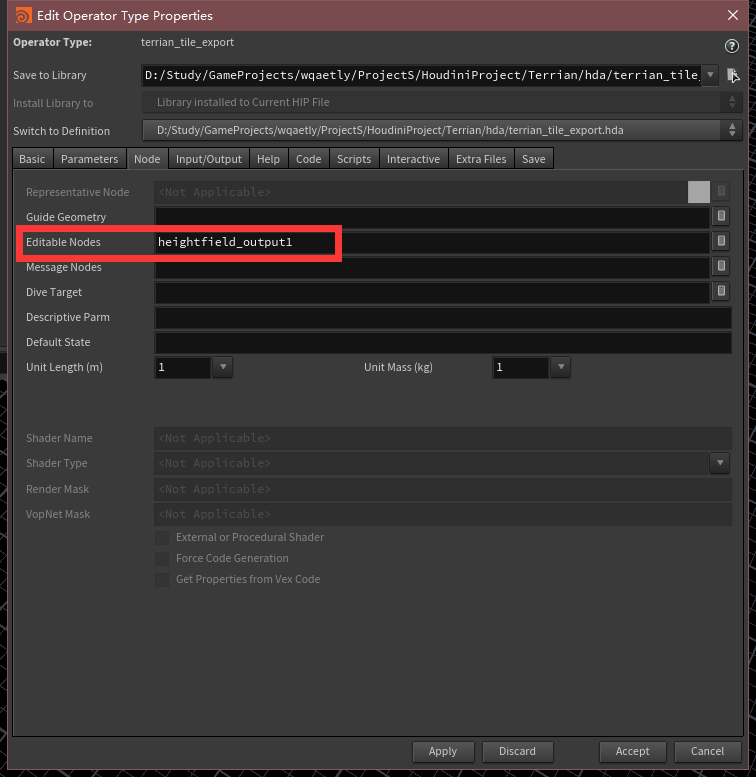The height and width of the screenshot is (777, 756).
Task: Open the Input/Output tab
Action: [x=209, y=159]
